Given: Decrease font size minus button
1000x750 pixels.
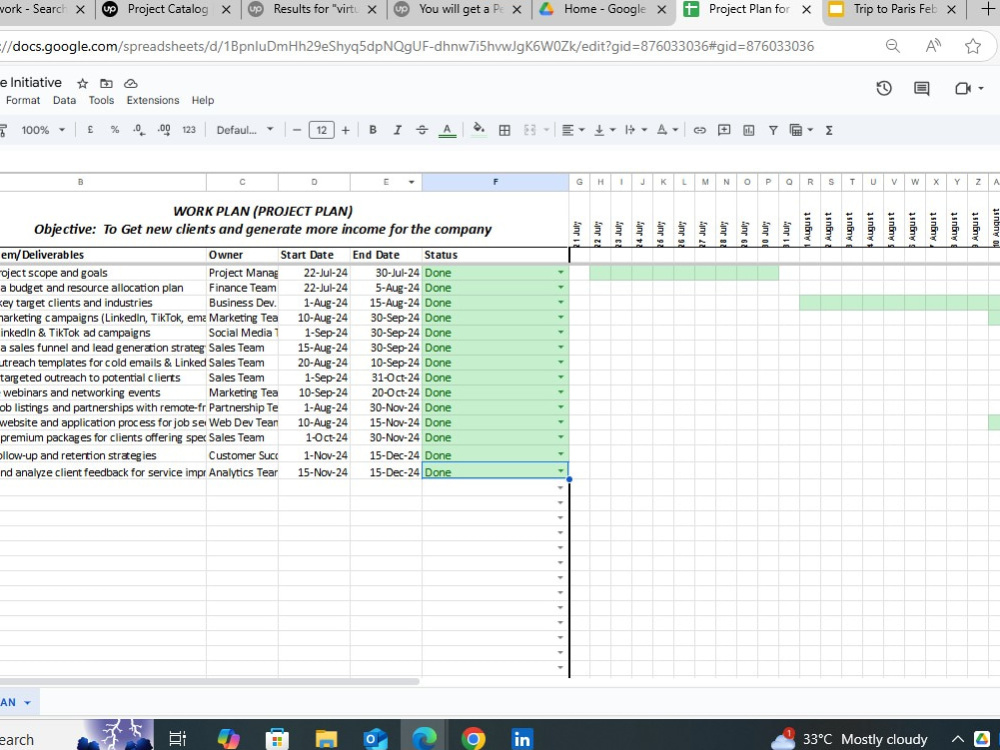Looking at the screenshot, I should [x=297, y=130].
